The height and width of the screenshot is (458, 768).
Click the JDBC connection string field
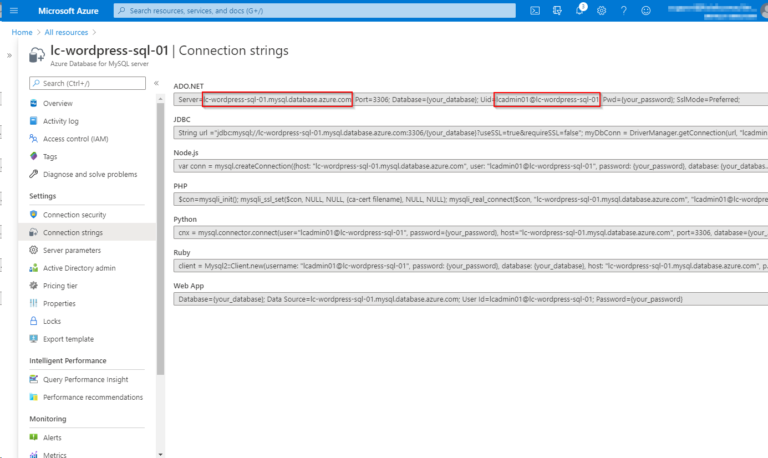pos(471,133)
